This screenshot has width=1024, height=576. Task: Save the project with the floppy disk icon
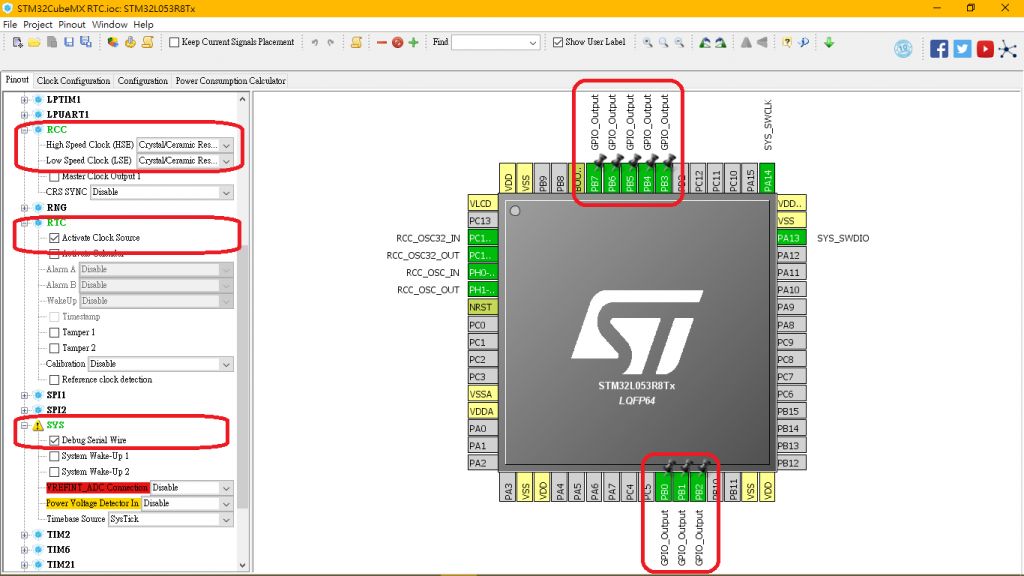point(69,42)
